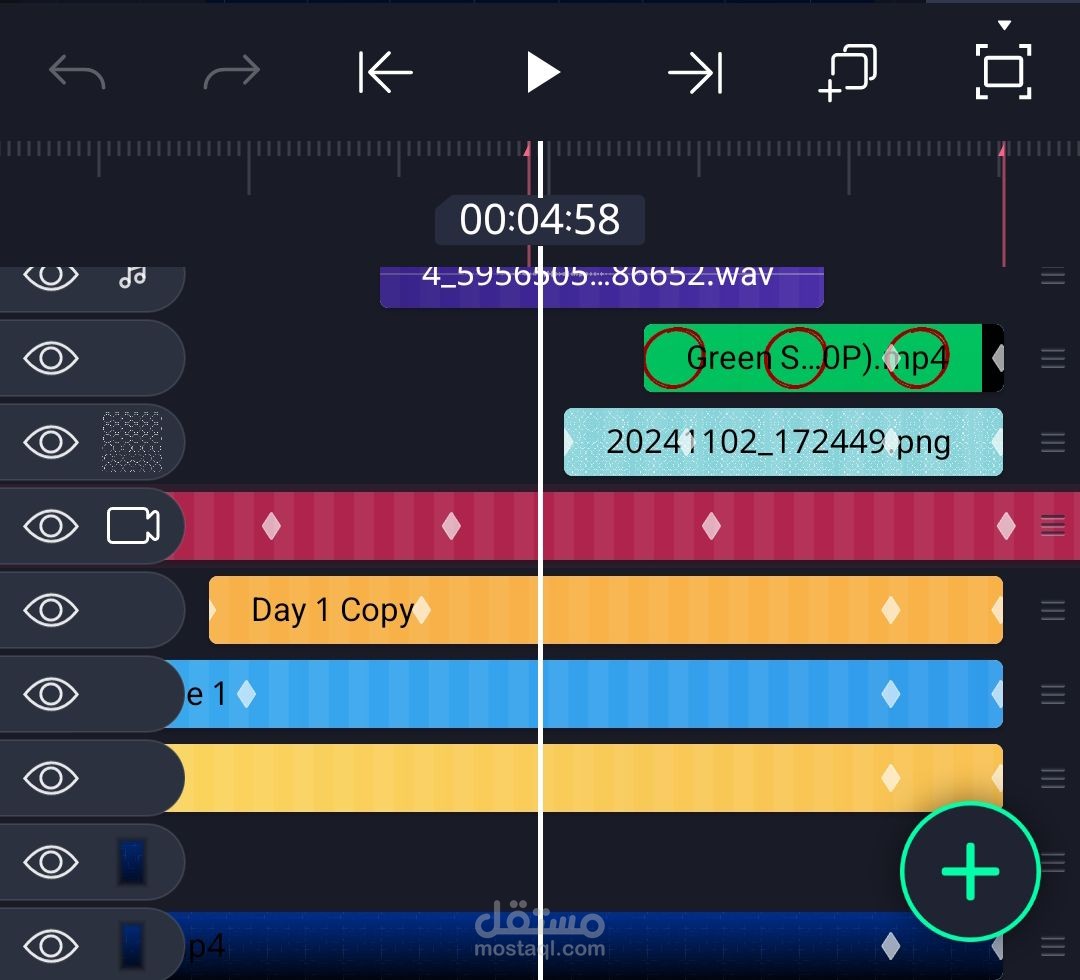Toggle eye of the bottom p4 layer

[x=50, y=946]
